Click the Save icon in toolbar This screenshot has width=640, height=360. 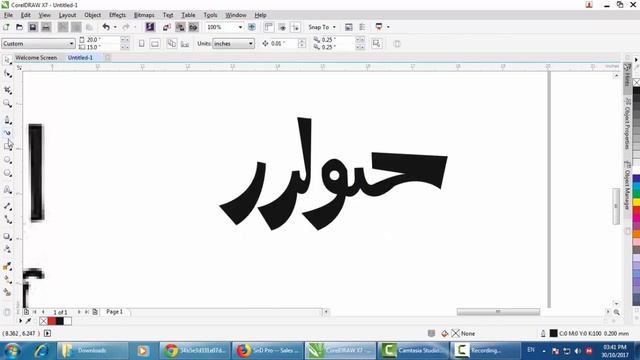click(x=33, y=27)
